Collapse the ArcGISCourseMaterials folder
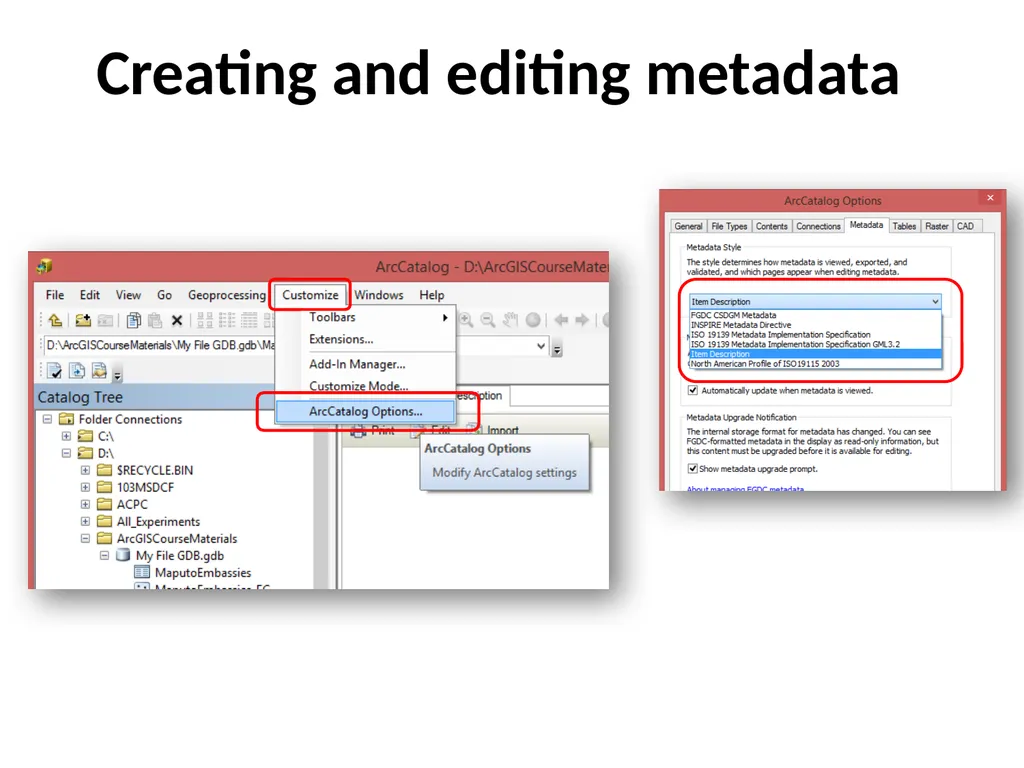The image size is (1024, 768). pos(86,538)
